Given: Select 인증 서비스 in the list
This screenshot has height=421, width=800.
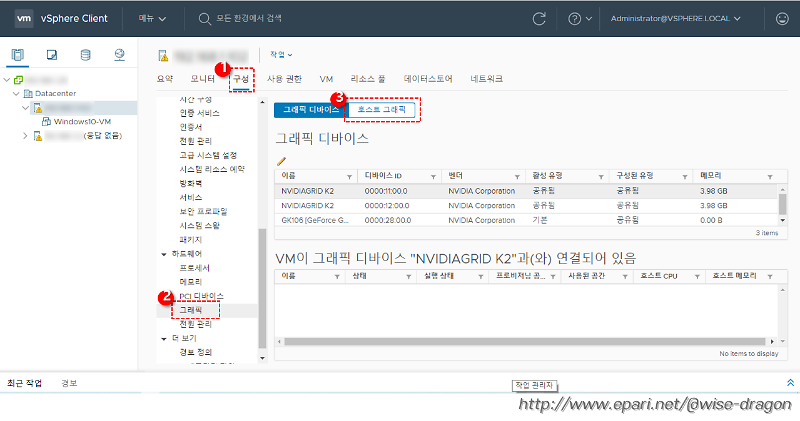Looking at the screenshot, I should (199, 113).
